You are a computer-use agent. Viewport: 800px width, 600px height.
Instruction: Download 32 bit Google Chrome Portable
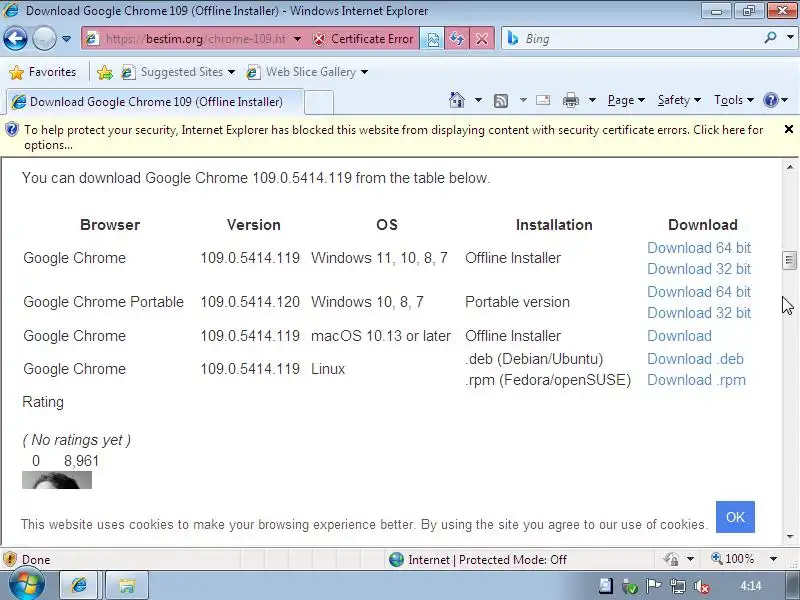(x=698, y=313)
